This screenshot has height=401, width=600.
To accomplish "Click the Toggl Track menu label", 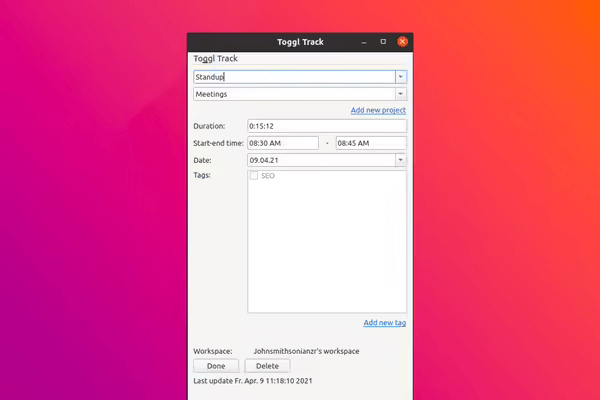I will point(215,59).
